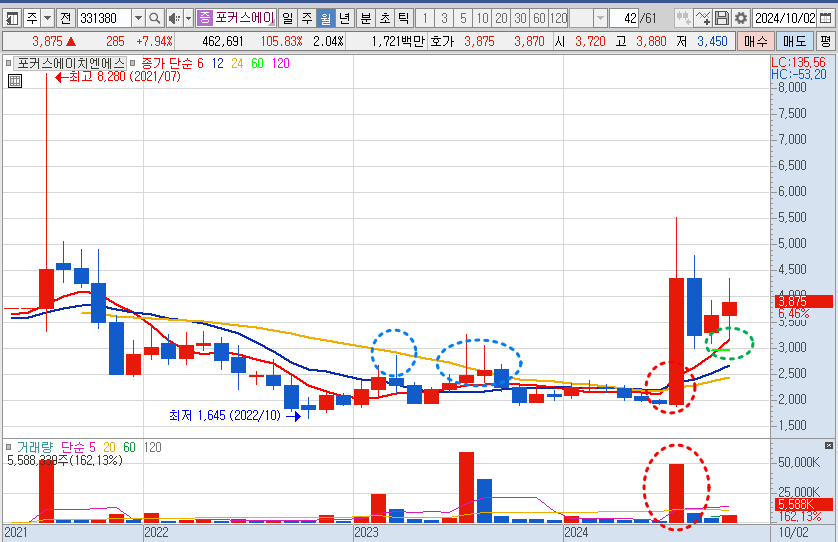Click the add indicator line icon
The width and height of the screenshot is (838, 542).
coord(703,19)
